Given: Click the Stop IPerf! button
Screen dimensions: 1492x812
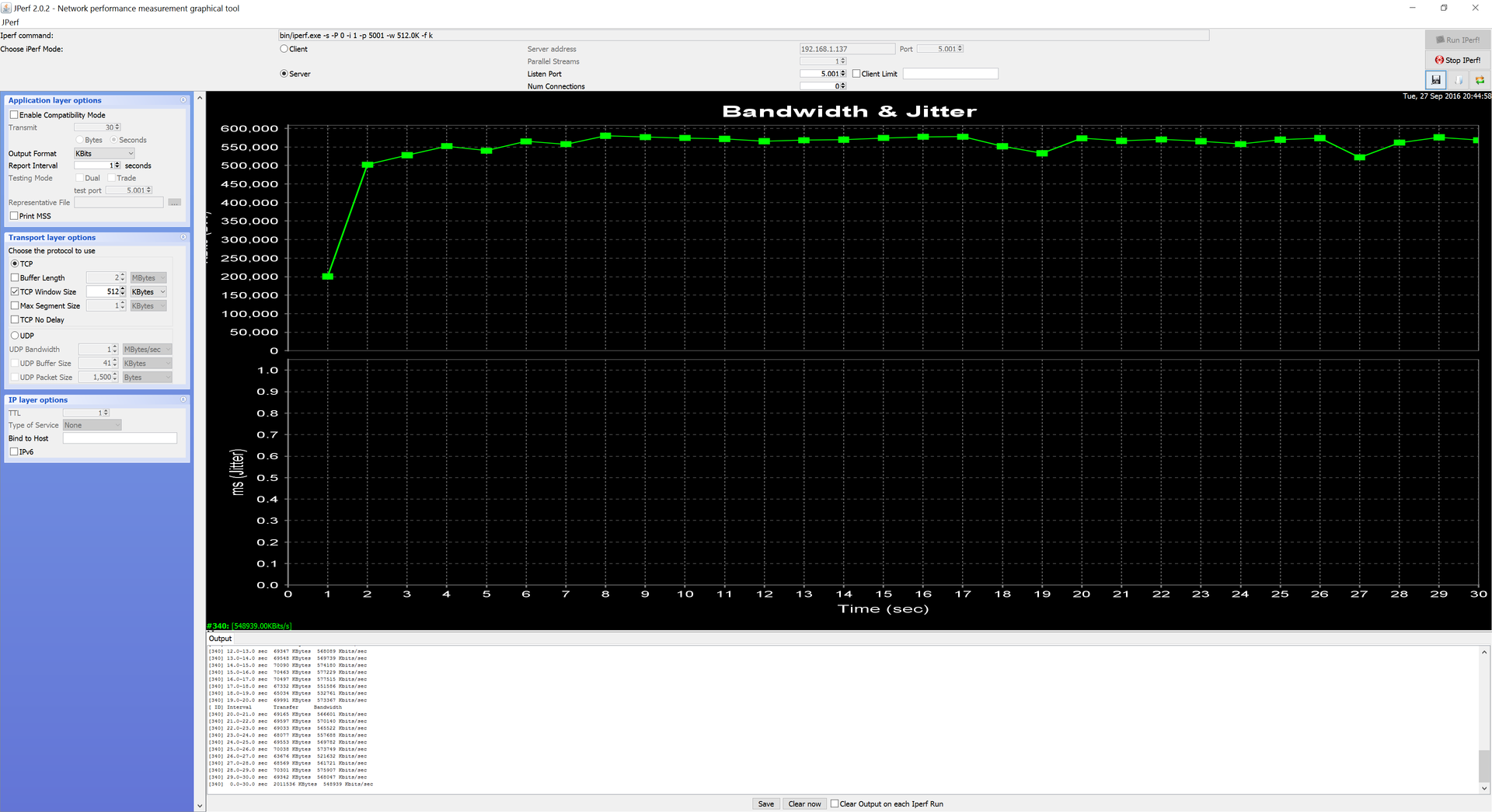Looking at the screenshot, I should point(1458,60).
